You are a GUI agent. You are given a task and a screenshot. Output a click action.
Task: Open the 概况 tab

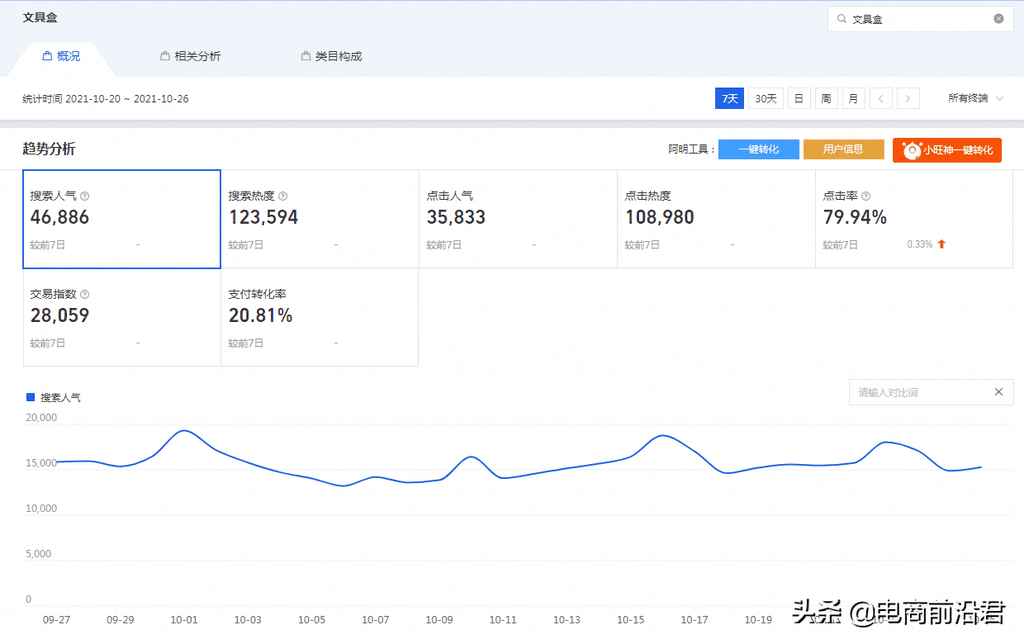[x=61, y=56]
